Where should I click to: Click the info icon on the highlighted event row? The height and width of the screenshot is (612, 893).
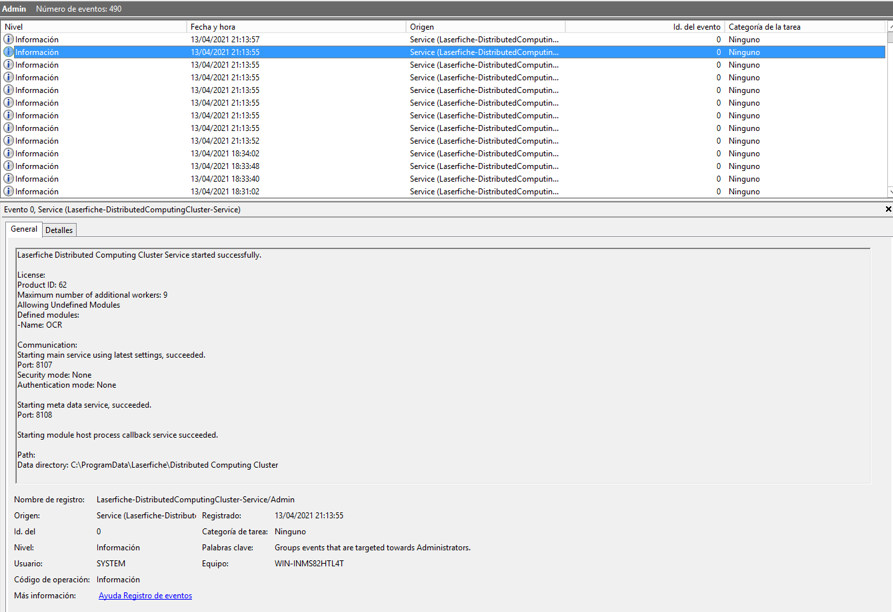pyautogui.click(x=9, y=52)
